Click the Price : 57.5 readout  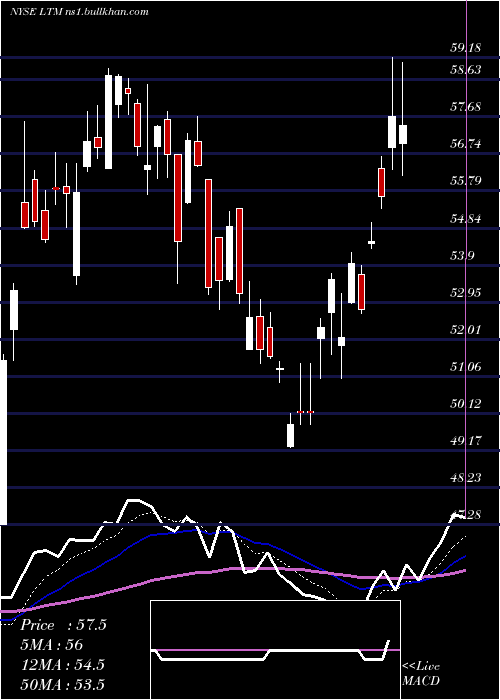click(63, 625)
